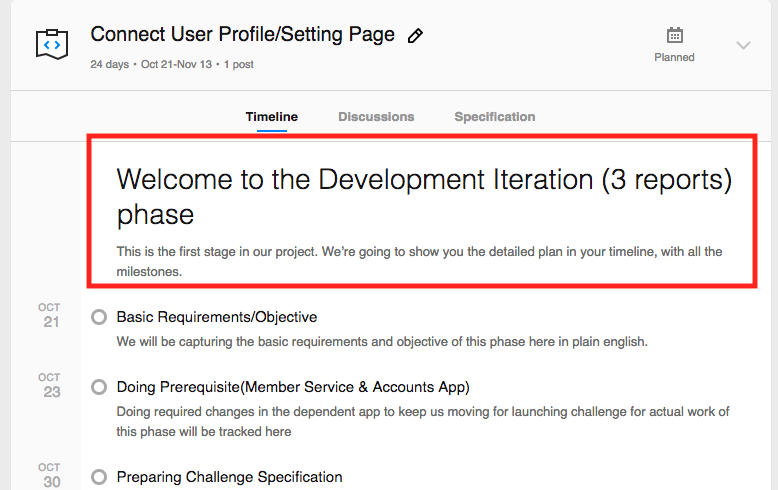
Task: Click the Planned calendar status icon
Action: (x=675, y=35)
